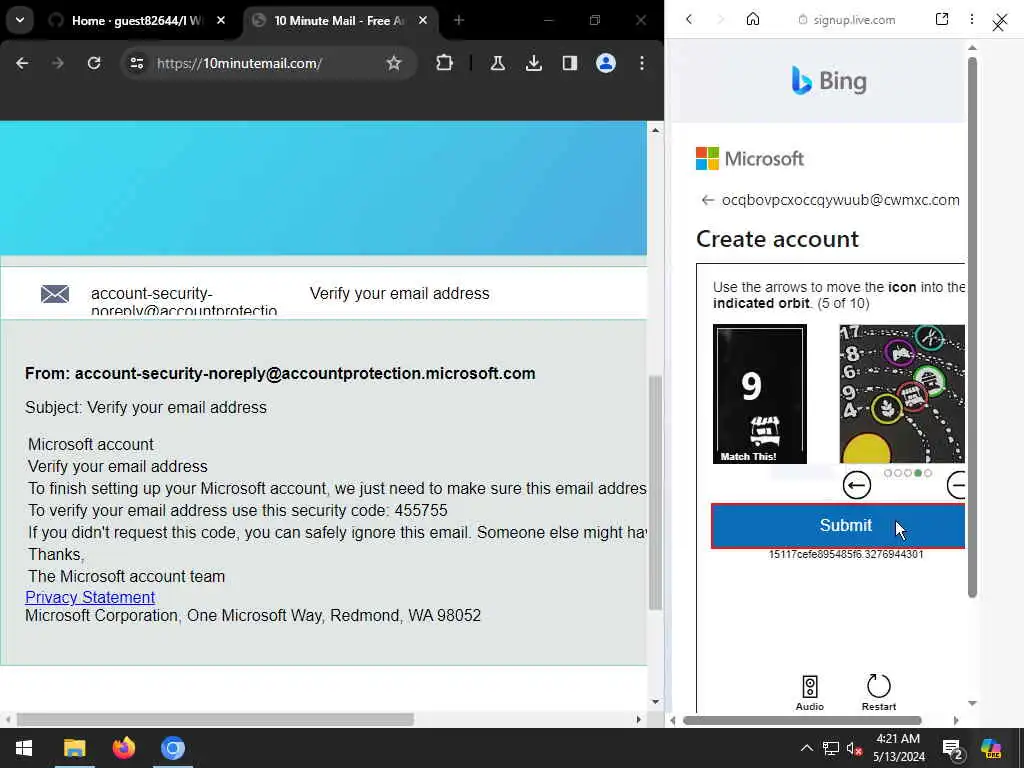Close the Home guest82644 tab
Viewport: 1024px width, 768px height.
coord(221,21)
